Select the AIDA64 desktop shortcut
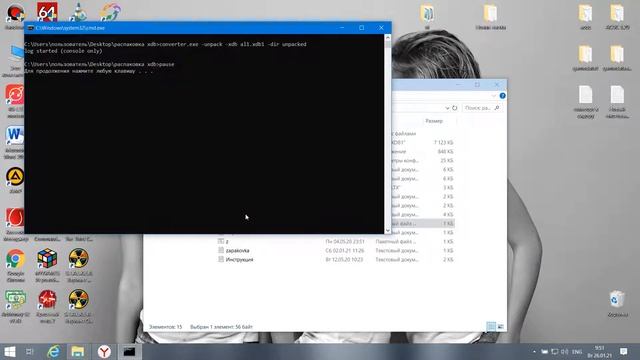Screen dimensions: 640x360 click(47, 11)
